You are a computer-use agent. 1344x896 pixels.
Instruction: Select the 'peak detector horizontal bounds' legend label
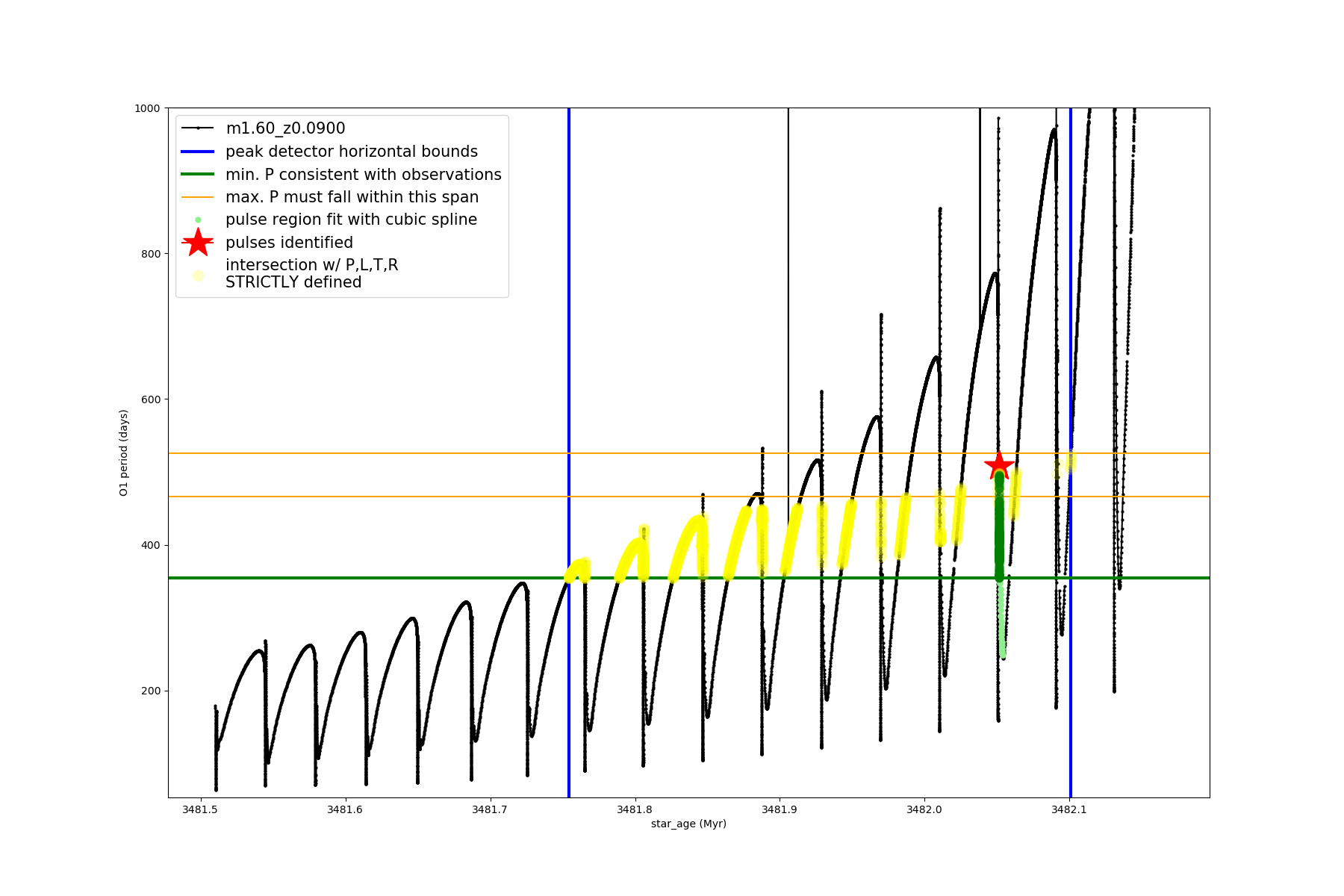[x=352, y=152]
